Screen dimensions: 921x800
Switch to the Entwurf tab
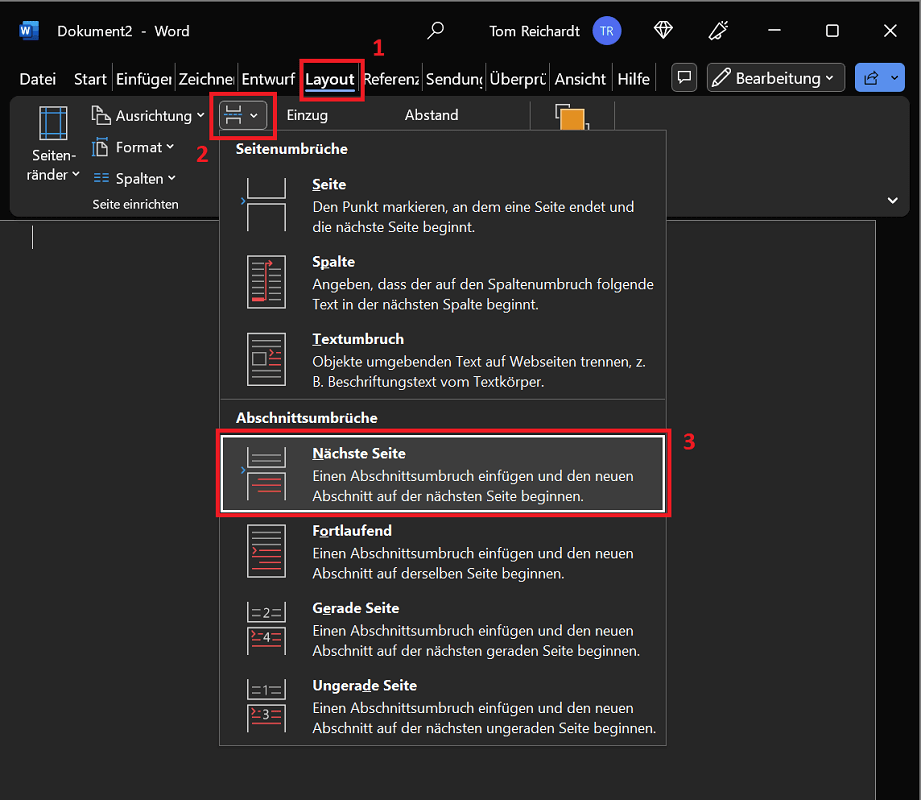(268, 79)
